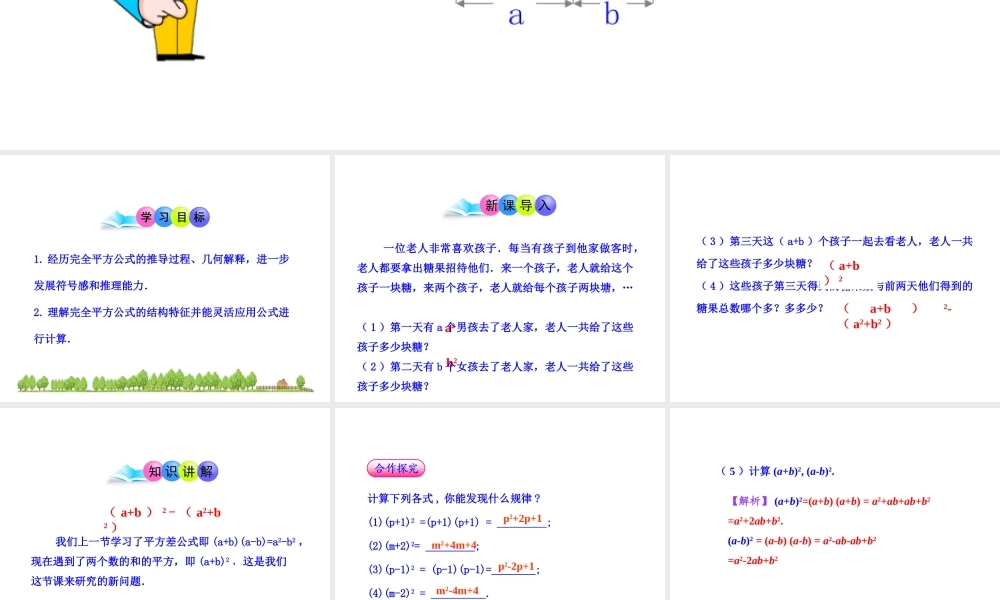Select the slide titled 学习目标
This screenshot has height=600, width=1000.
pos(165,280)
